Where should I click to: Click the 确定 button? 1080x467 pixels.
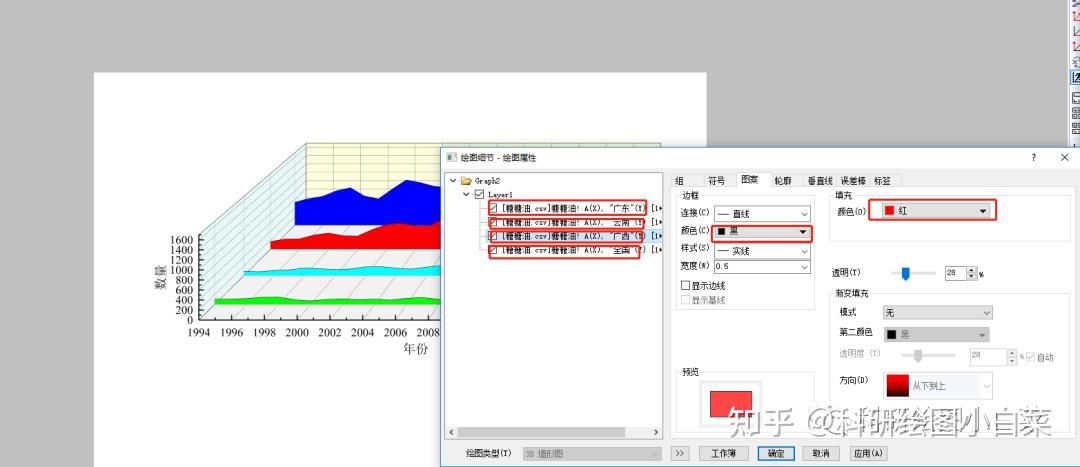coord(776,454)
